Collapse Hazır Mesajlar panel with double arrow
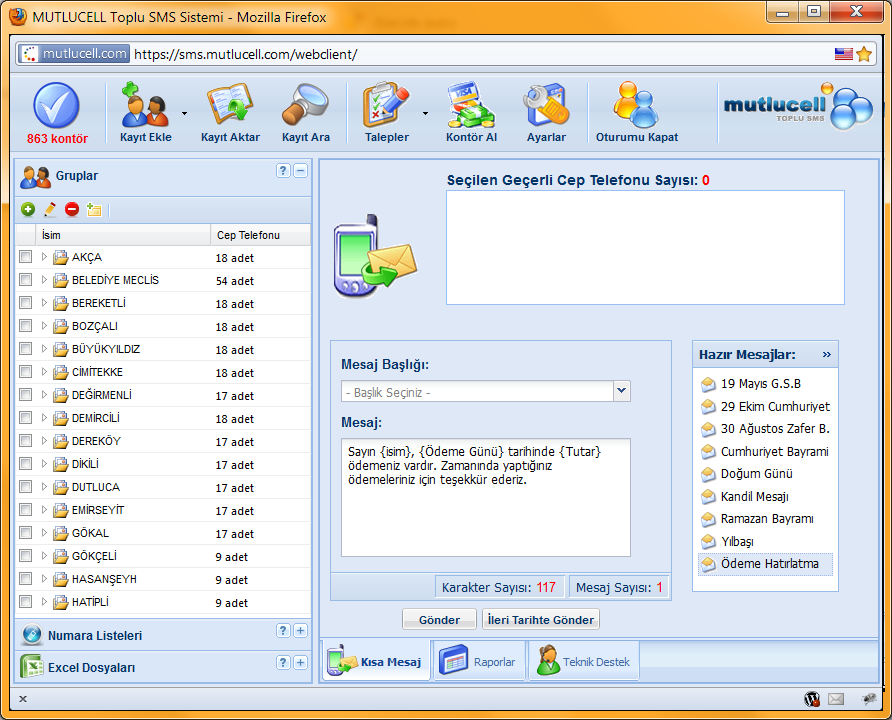 [827, 354]
